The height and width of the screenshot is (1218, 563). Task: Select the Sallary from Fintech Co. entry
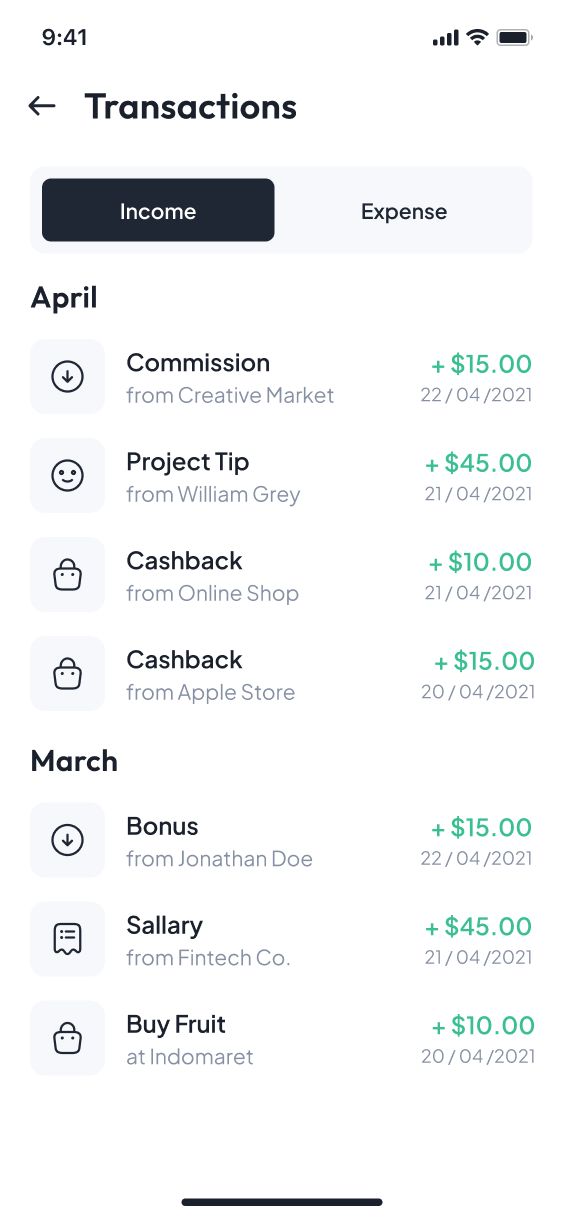click(x=282, y=939)
